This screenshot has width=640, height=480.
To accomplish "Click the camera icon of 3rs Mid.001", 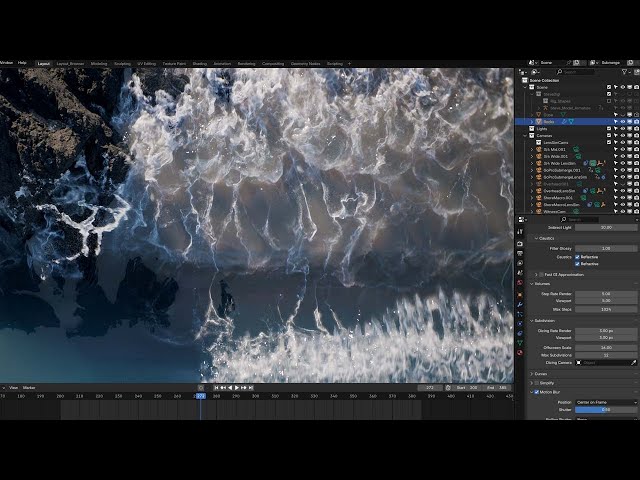I will (x=539, y=149).
